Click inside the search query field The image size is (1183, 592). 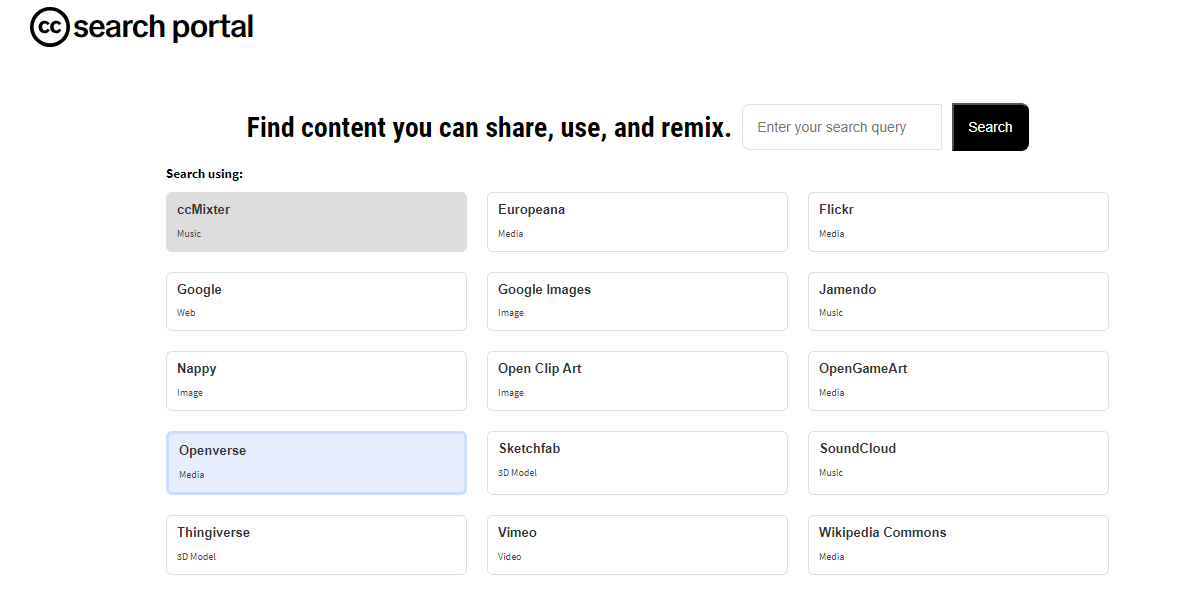(841, 127)
